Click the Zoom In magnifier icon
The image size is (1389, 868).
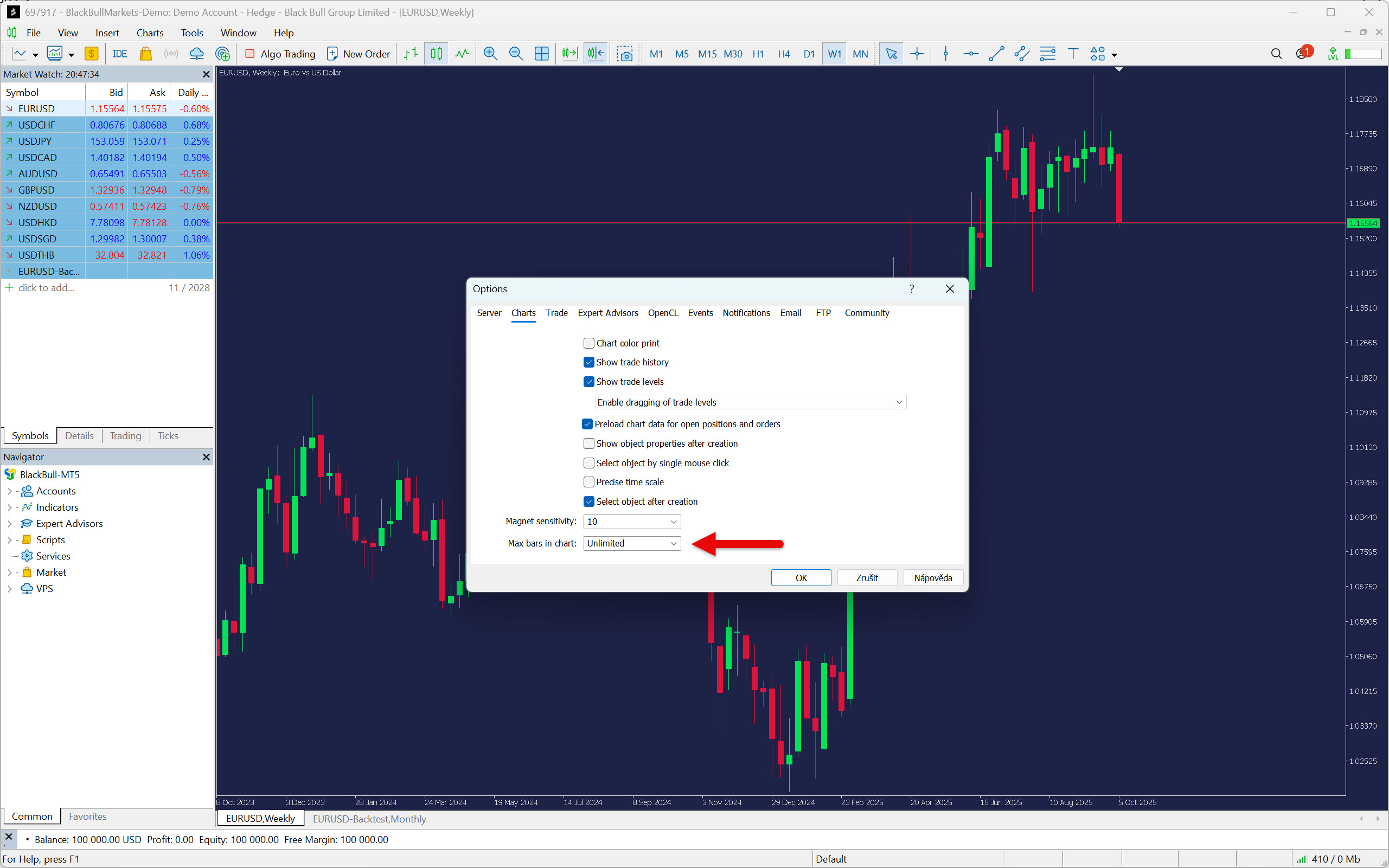[x=490, y=54]
